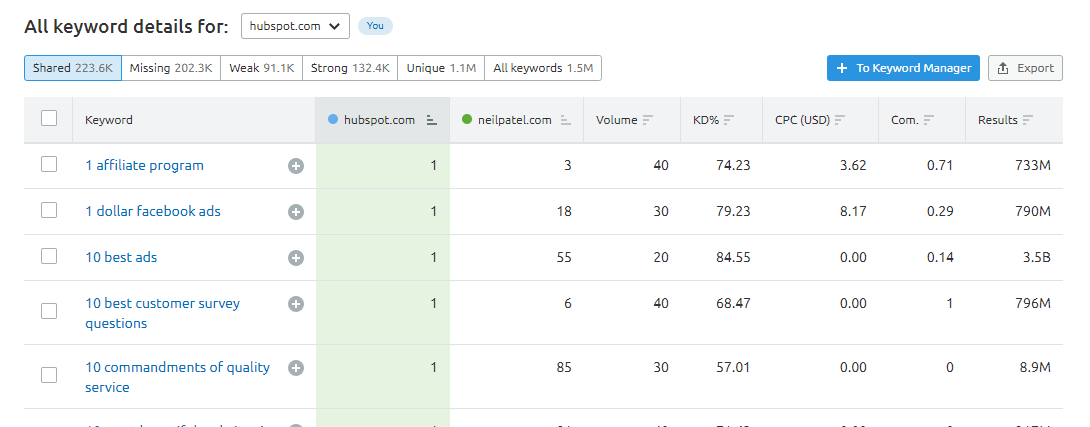Open the hubspot.com domain dropdown
Image resolution: width=1090 pixels, height=427 pixels.
295,26
